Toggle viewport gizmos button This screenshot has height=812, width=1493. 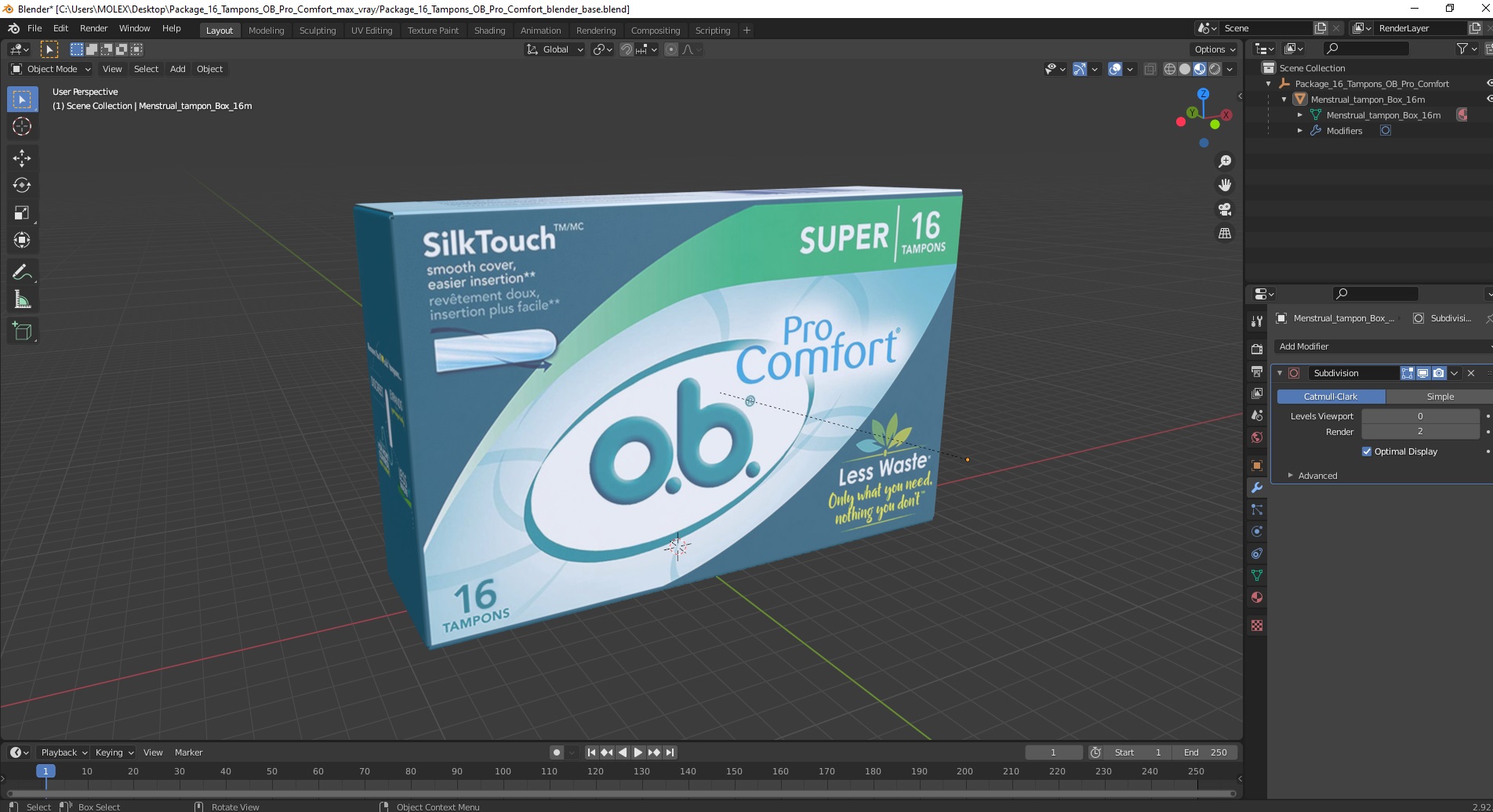(x=1080, y=69)
